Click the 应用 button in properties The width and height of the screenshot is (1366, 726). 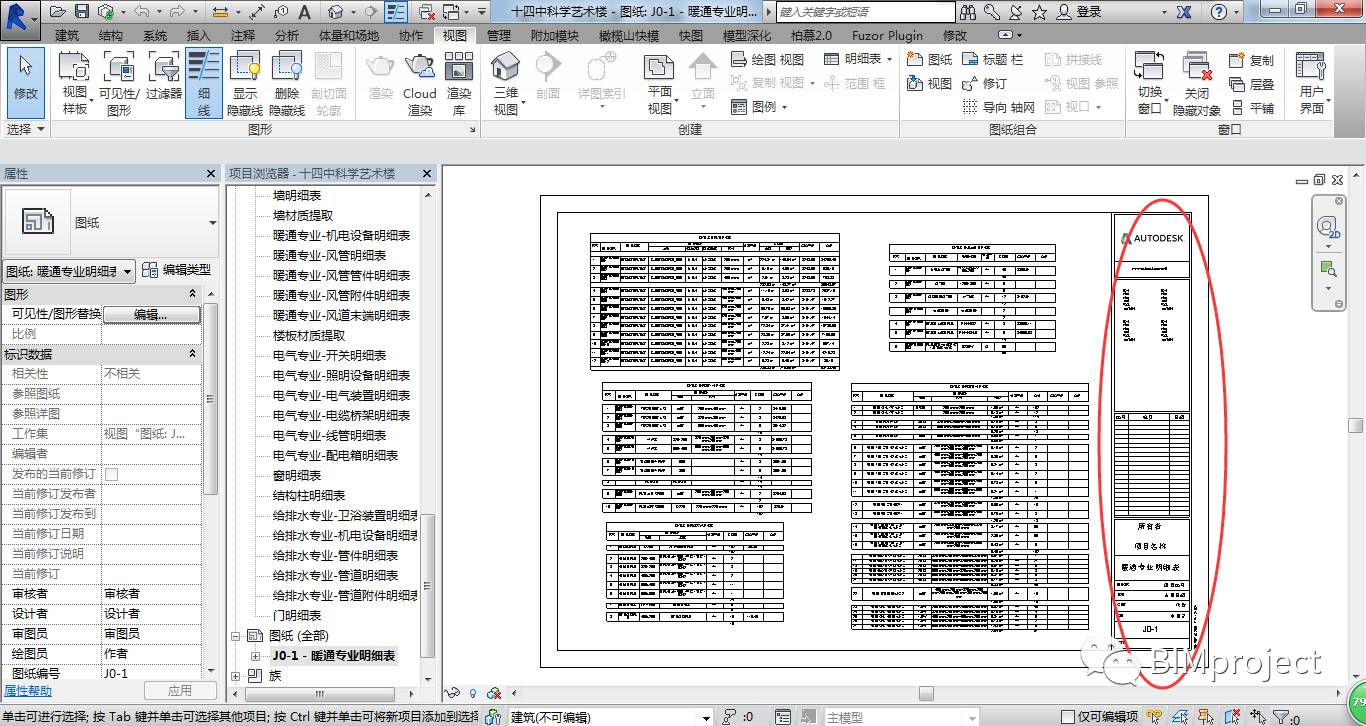pyautogui.click(x=180, y=691)
